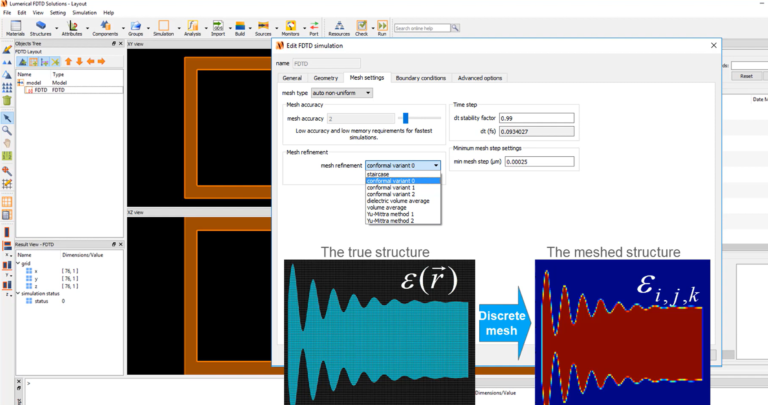This screenshot has height=405, width=768.
Task: Open the Materials database toolbar icon
Action: click(15, 28)
